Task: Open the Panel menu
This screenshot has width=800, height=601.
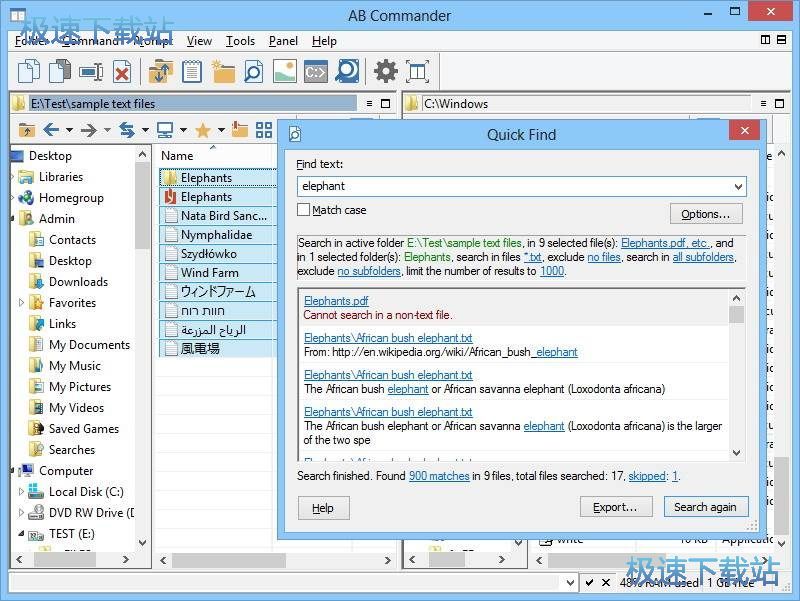Action: tap(283, 41)
